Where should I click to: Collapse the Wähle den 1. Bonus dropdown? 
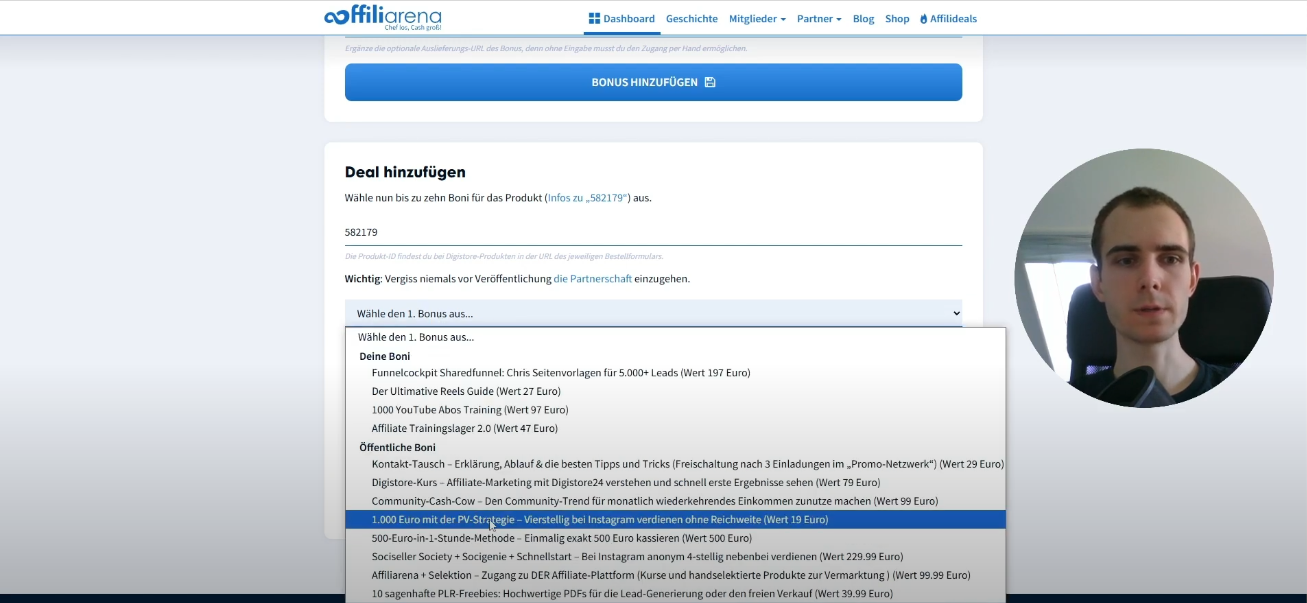tap(653, 313)
